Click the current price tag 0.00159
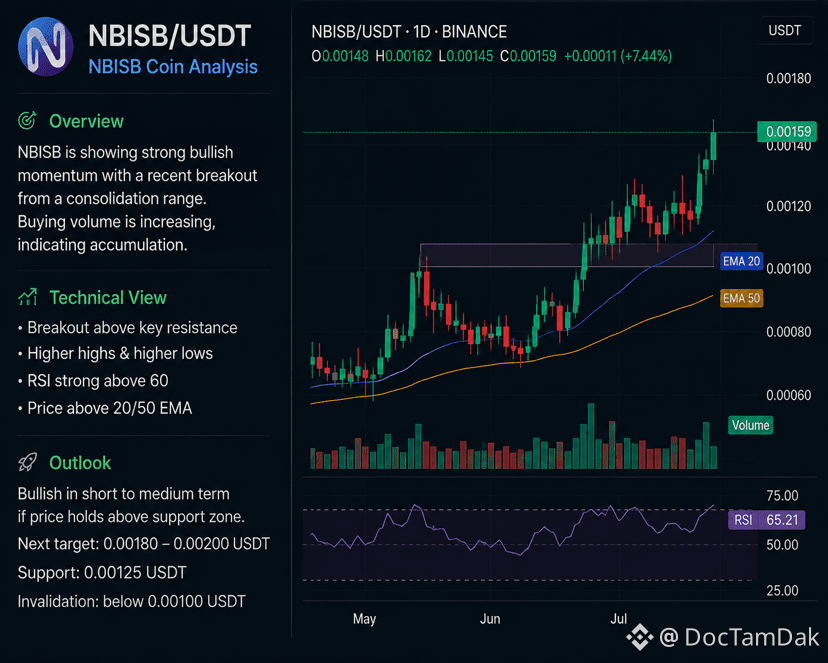828x663 pixels. (x=787, y=131)
